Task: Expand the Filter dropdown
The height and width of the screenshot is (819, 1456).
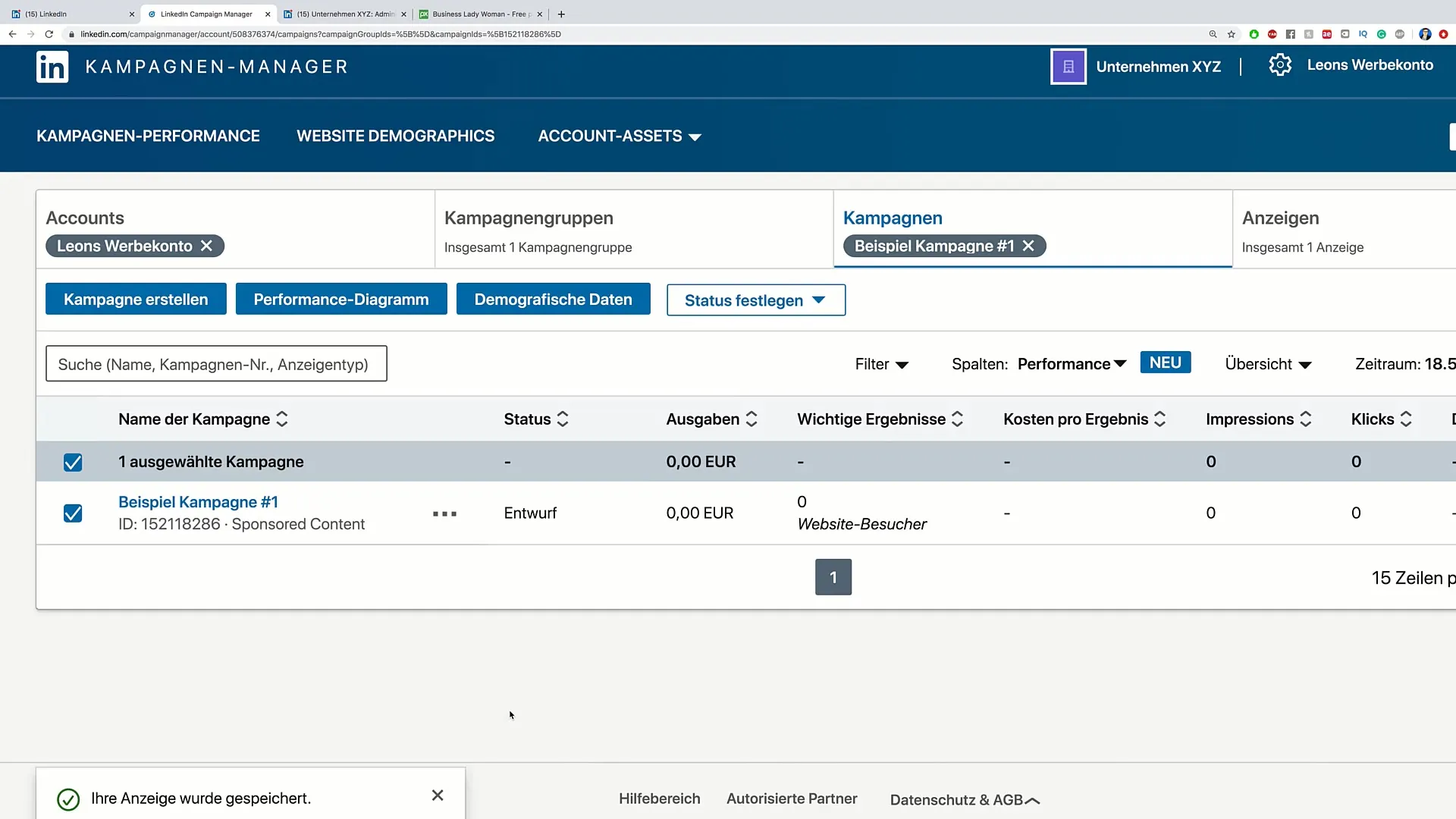Action: [881, 365]
